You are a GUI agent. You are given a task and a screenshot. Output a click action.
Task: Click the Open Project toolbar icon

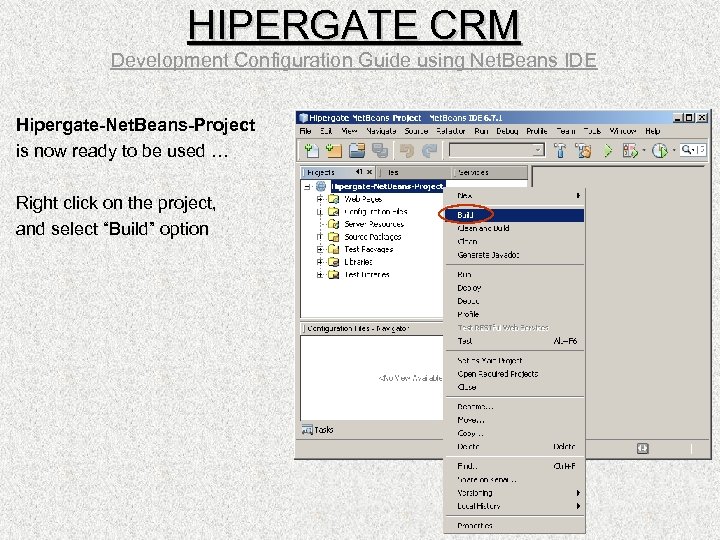[357, 150]
